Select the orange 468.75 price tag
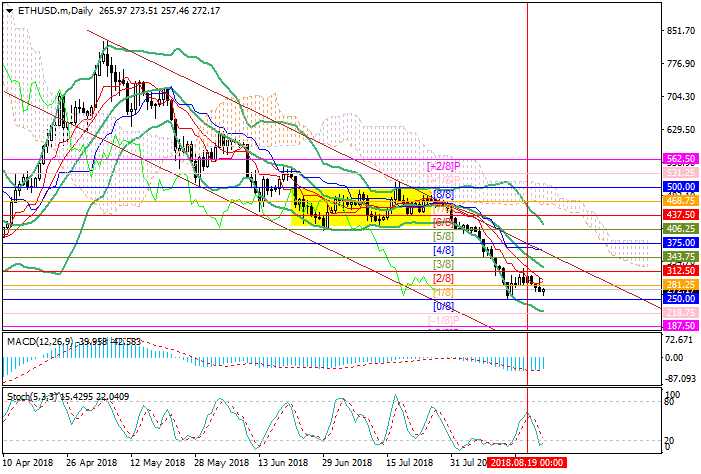The height and width of the screenshot is (474, 701). 680,200
